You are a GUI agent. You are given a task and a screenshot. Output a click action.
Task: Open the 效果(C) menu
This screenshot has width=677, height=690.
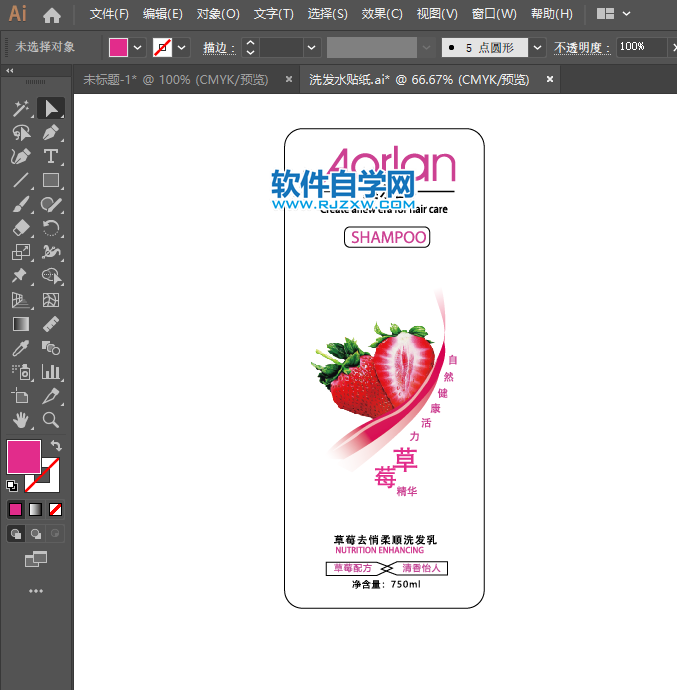381,14
